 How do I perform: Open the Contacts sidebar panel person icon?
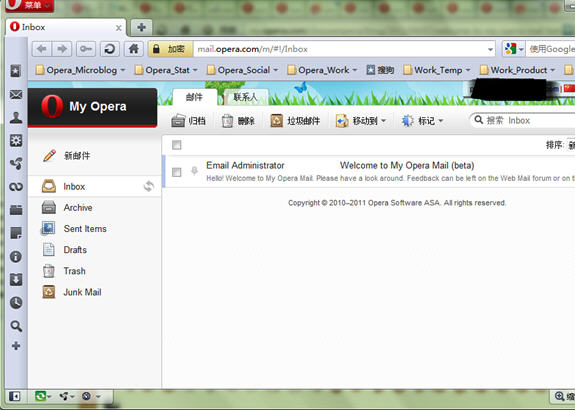click(x=16, y=117)
